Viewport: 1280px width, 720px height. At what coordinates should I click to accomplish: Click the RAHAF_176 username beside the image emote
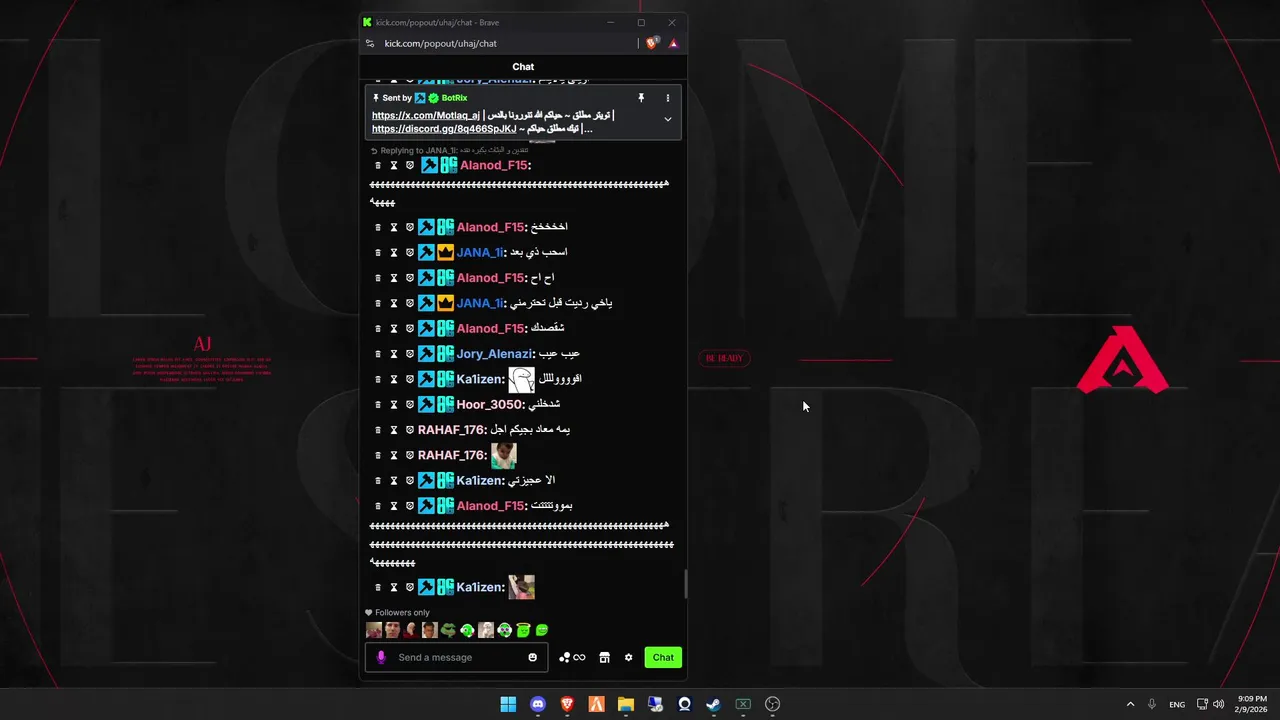[452, 455]
